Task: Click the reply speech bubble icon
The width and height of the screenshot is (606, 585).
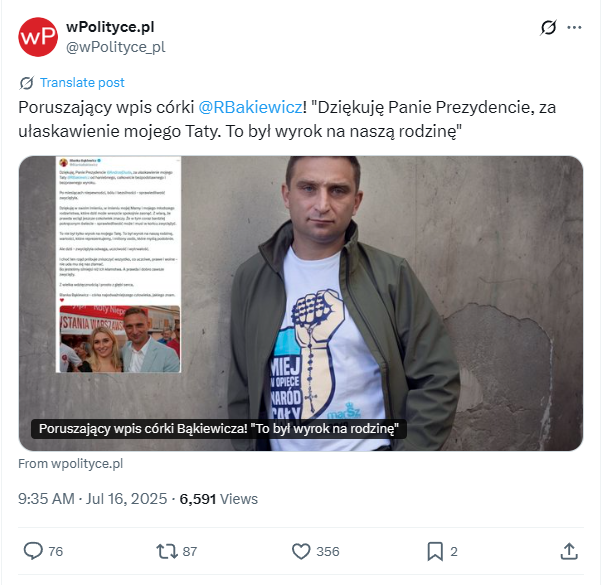Action: 33,551
